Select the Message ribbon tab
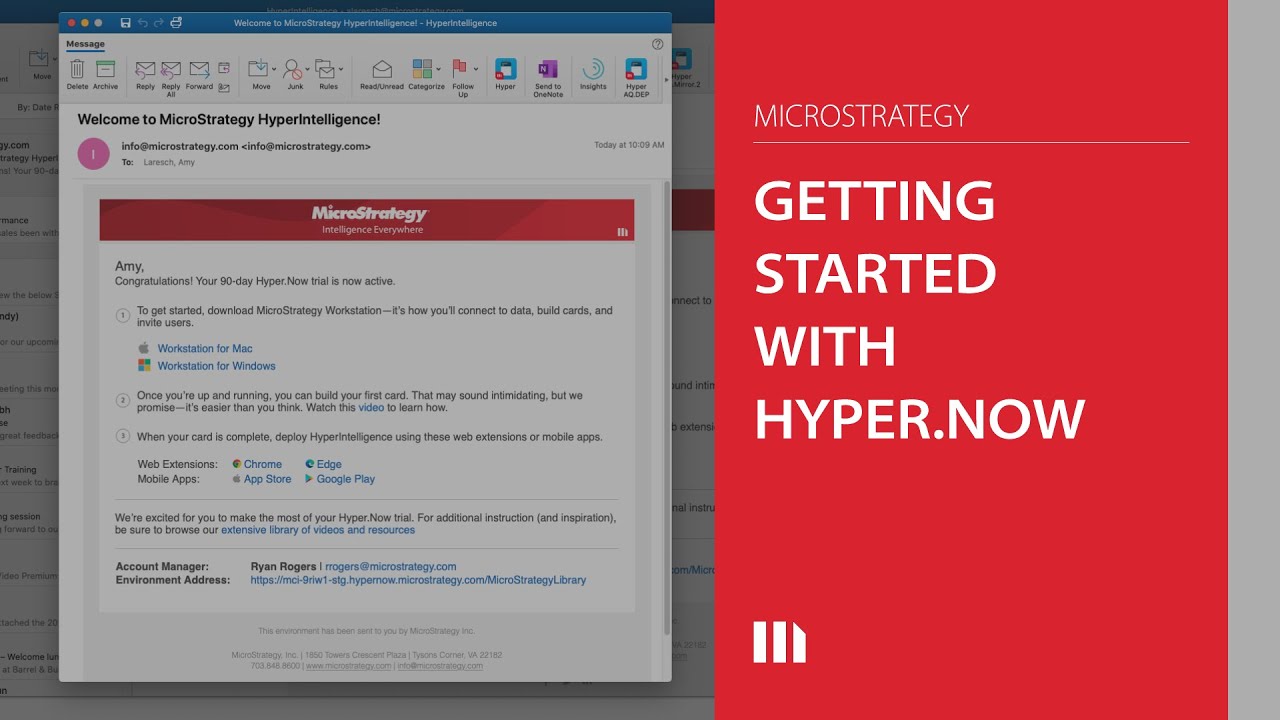This screenshot has height=720, width=1280. (85, 44)
